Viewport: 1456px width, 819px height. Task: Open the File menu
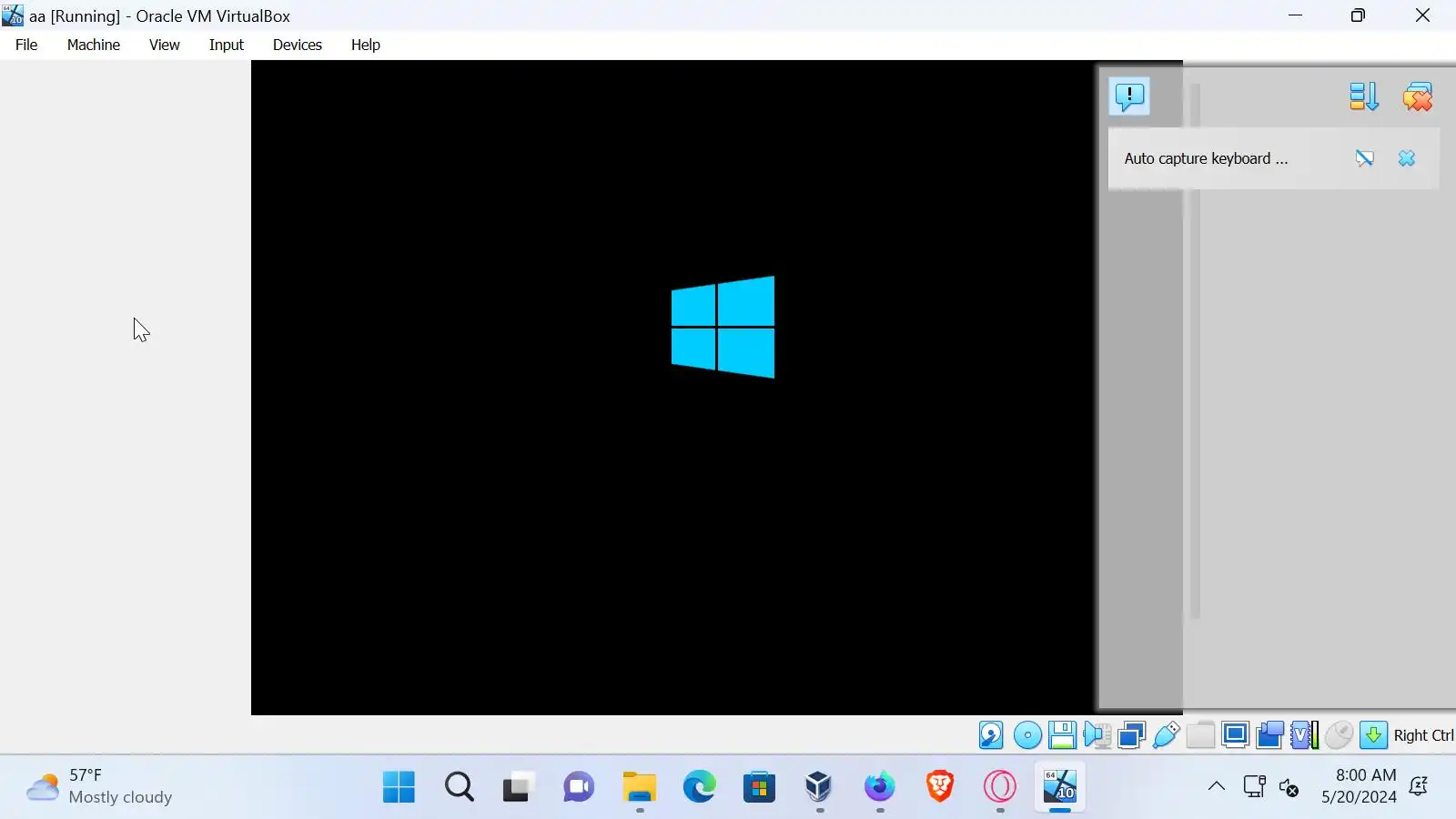point(26,45)
